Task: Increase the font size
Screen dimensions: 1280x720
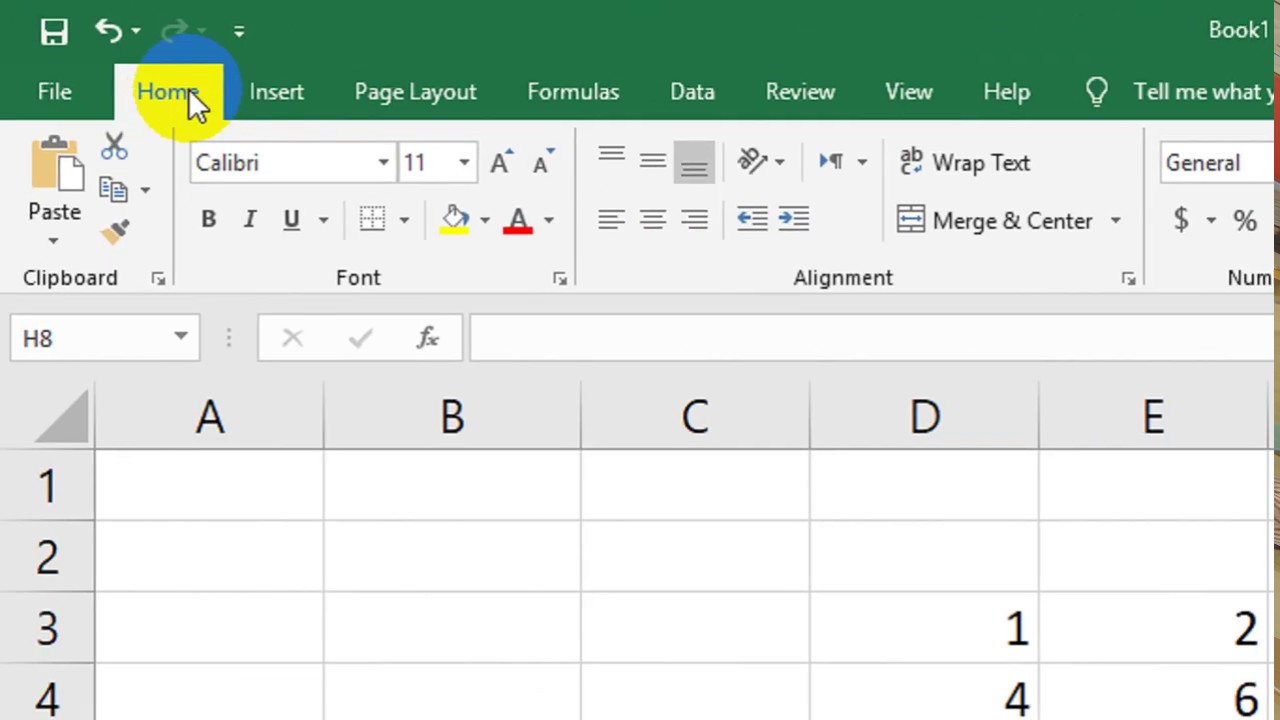Action: point(500,162)
